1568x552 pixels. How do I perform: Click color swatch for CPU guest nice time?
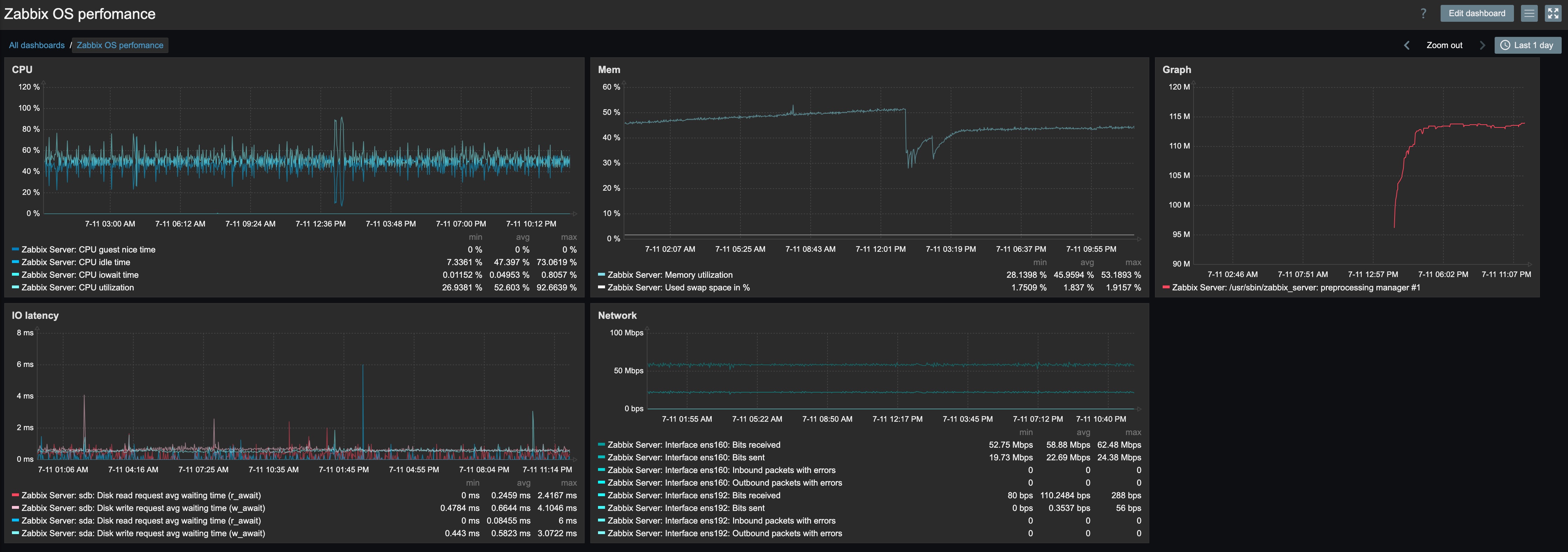click(x=15, y=249)
